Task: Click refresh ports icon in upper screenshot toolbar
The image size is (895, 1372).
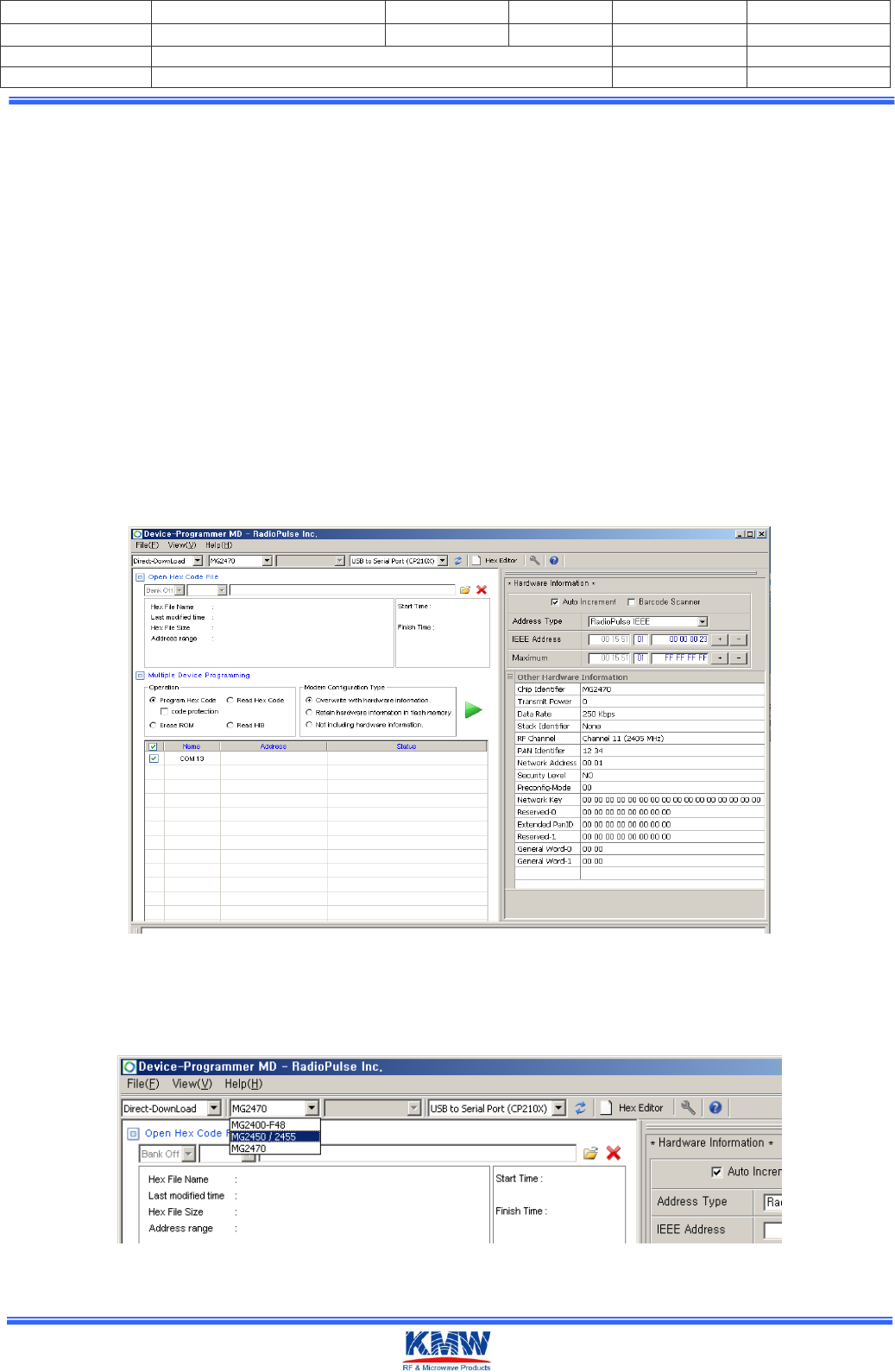Action: pos(458,561)
